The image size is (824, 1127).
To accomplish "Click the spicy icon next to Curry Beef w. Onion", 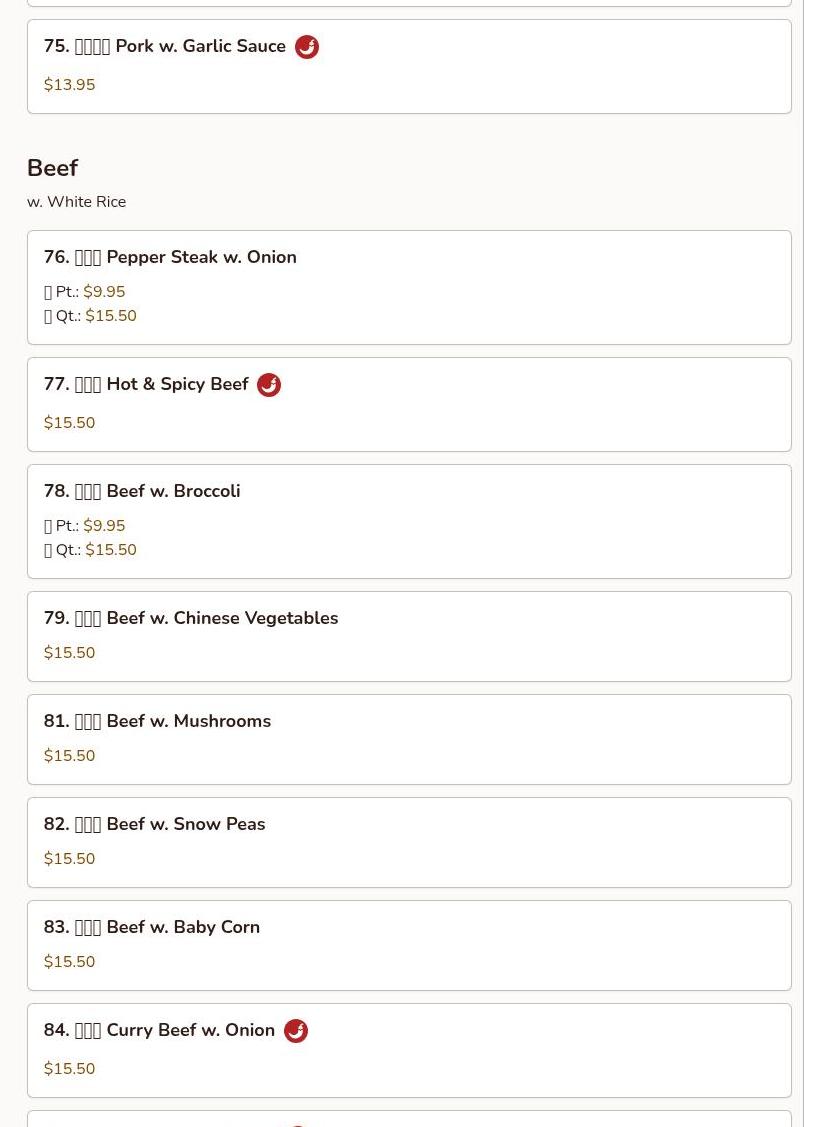I will (x=296, y=1031).
